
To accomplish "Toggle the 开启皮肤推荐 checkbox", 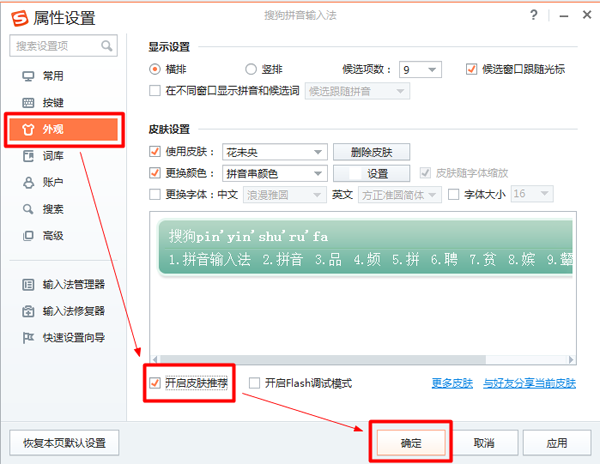I will point(155,383).
